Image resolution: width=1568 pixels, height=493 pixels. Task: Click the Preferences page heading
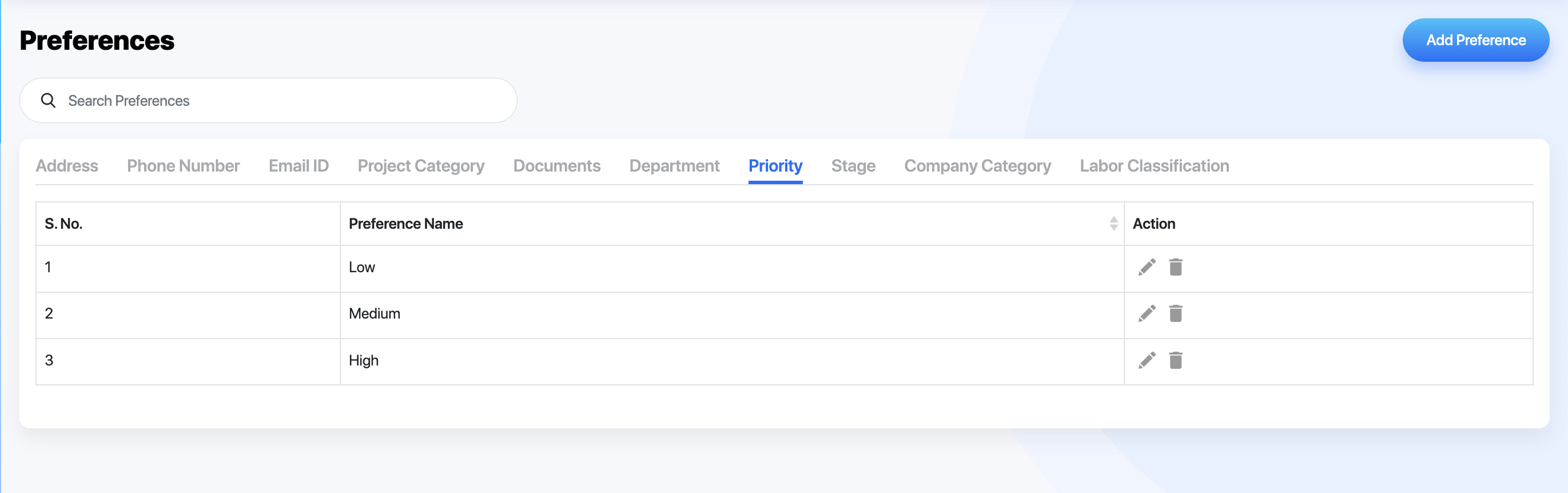tap(97, 41)
